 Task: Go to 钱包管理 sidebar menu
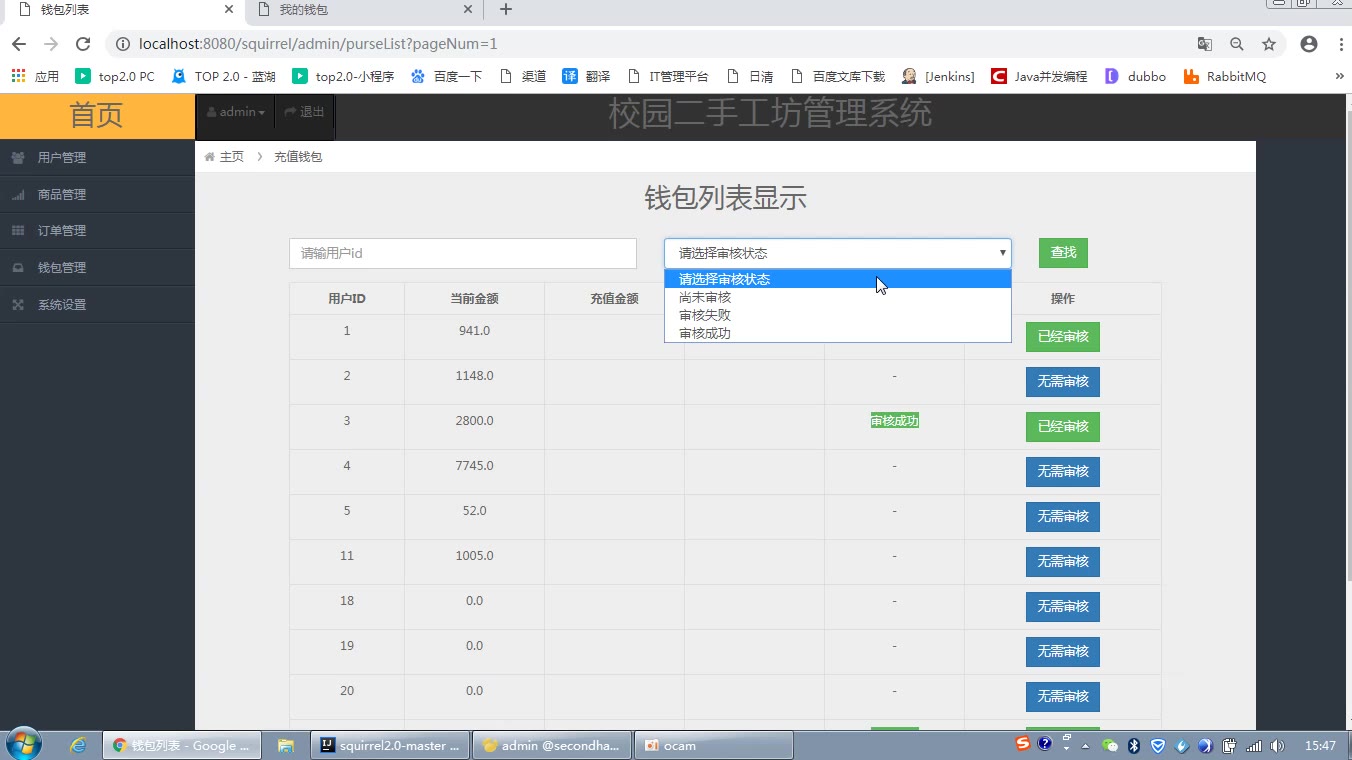tap(62, 268)
